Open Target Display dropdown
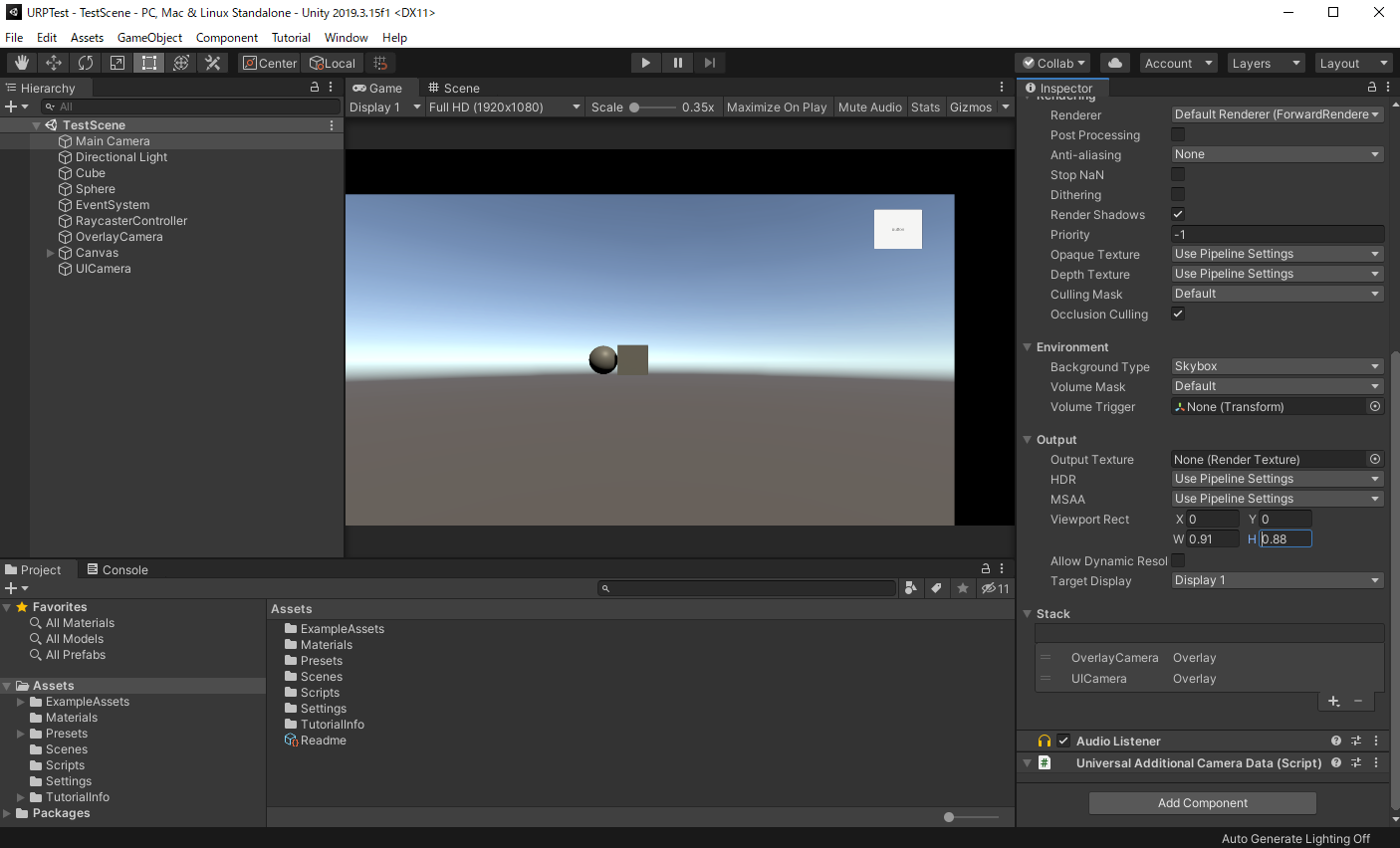Image resolution: width=1400 pixels, height=848 pixels. coord(1278,580)
